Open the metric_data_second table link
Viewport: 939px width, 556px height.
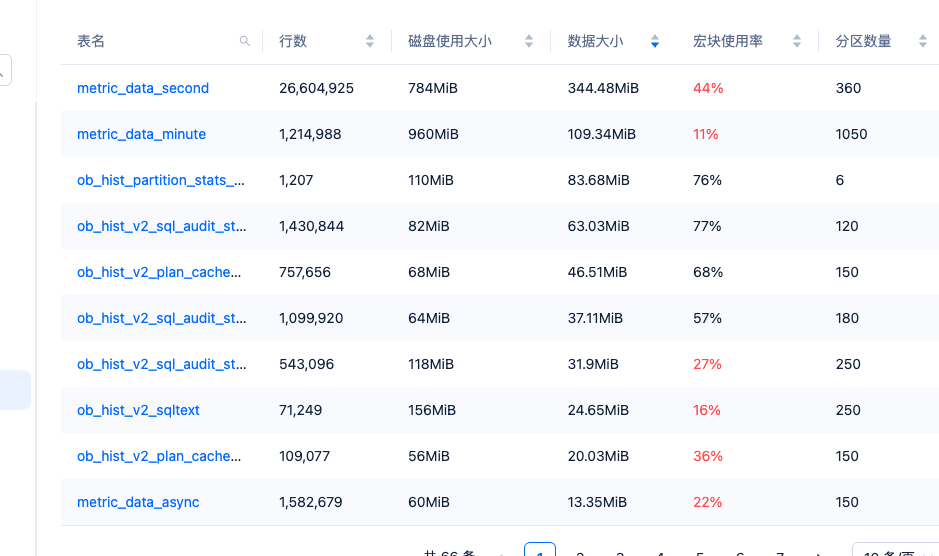click(x=143, y=88)
